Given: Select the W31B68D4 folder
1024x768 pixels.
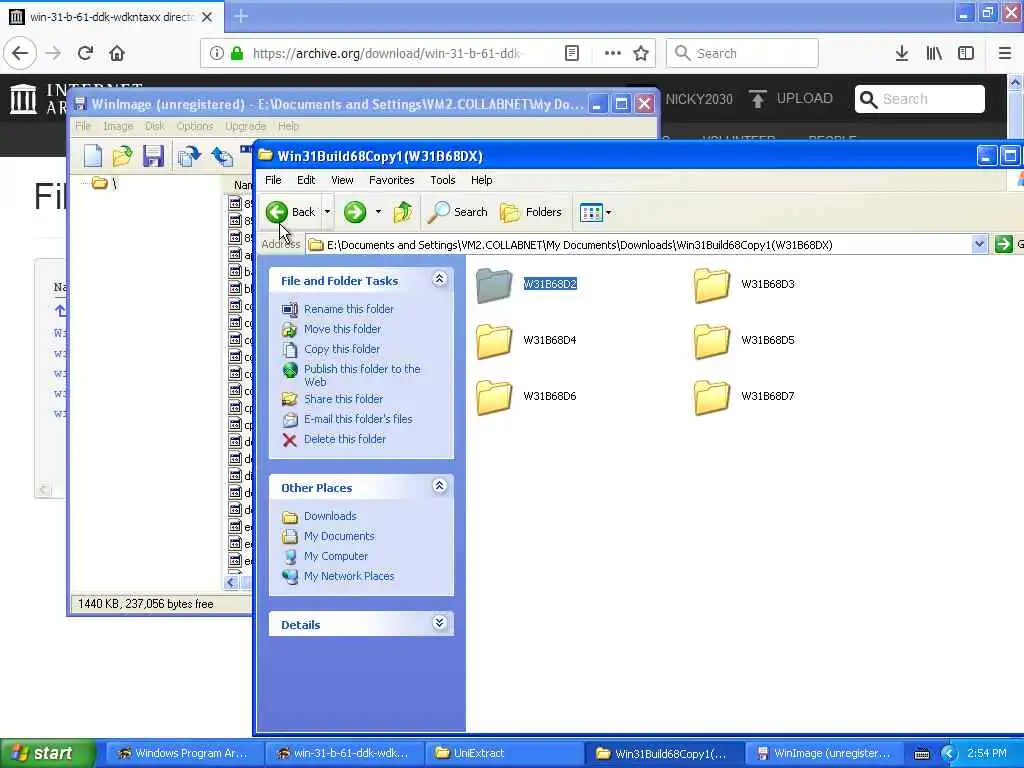Looking at the screenshot, I should coord(526,341).
